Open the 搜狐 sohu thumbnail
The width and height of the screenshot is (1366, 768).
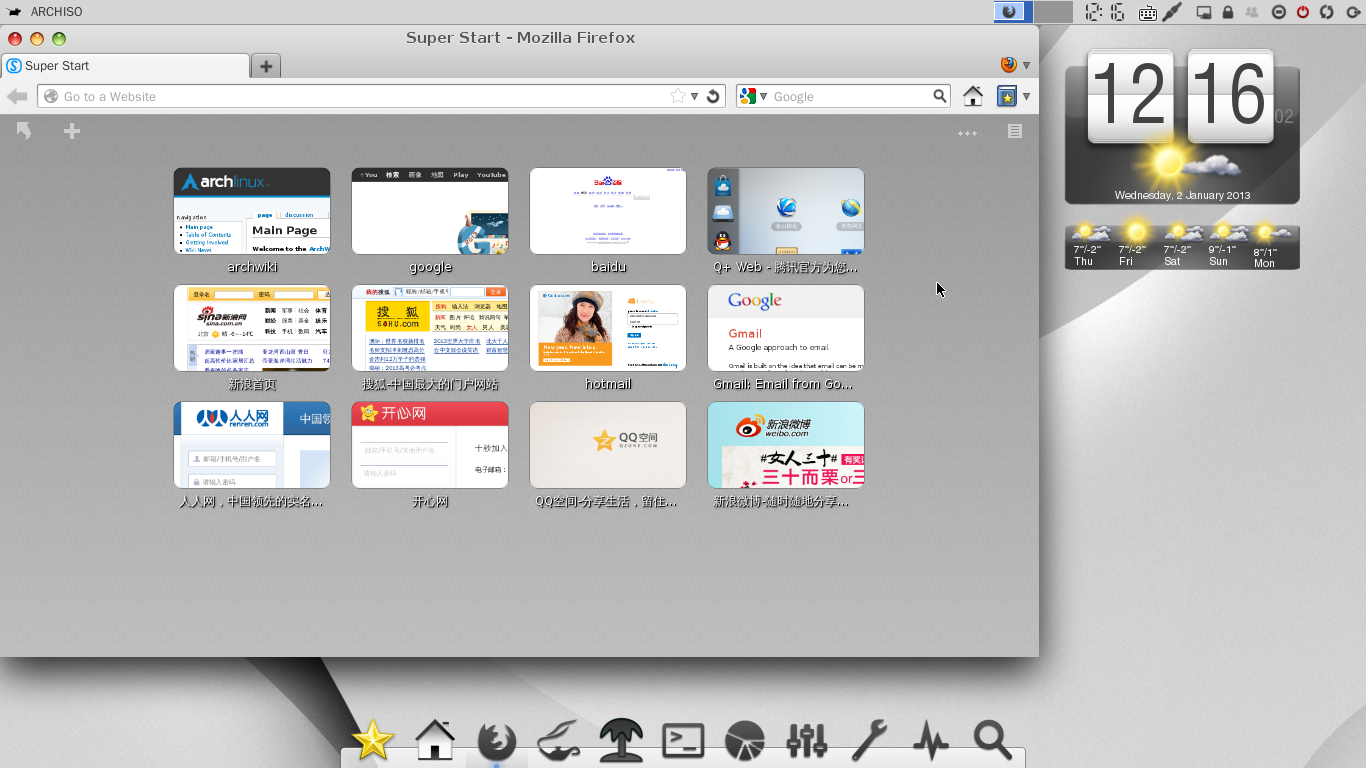tap(430, 328)
